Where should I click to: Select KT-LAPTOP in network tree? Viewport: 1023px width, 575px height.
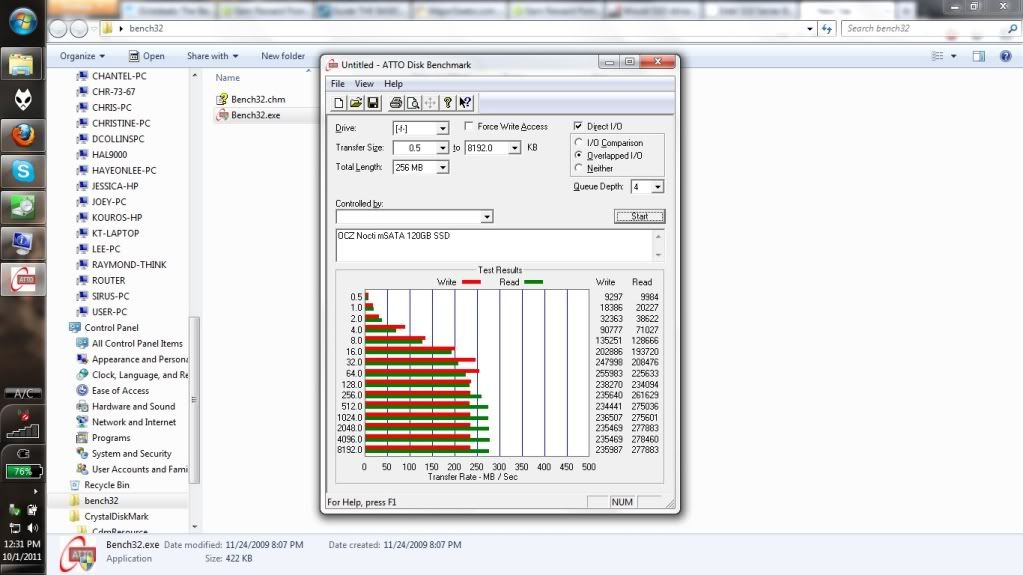click(115, 233)
